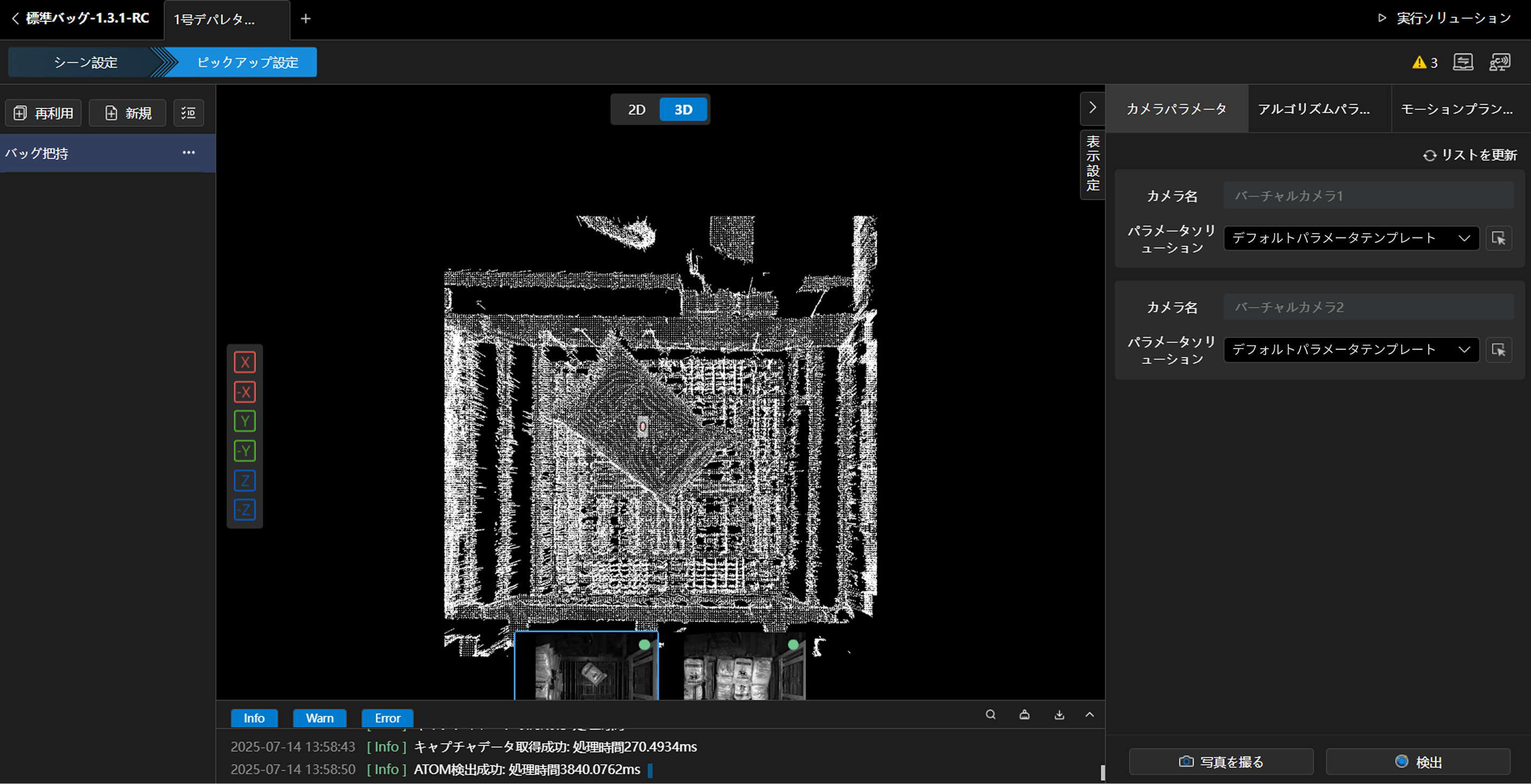
Task: Toggle the Warn log filter
Action: pos(319,718)
